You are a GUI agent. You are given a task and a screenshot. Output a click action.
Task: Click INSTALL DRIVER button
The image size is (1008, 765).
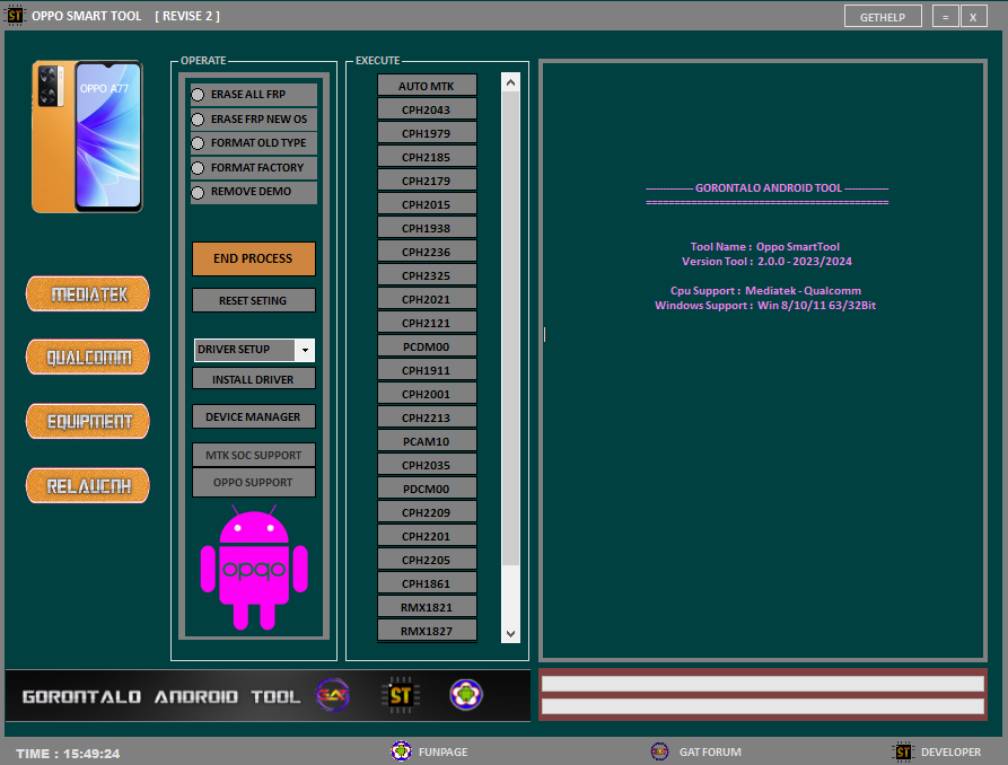pos(253,379)
